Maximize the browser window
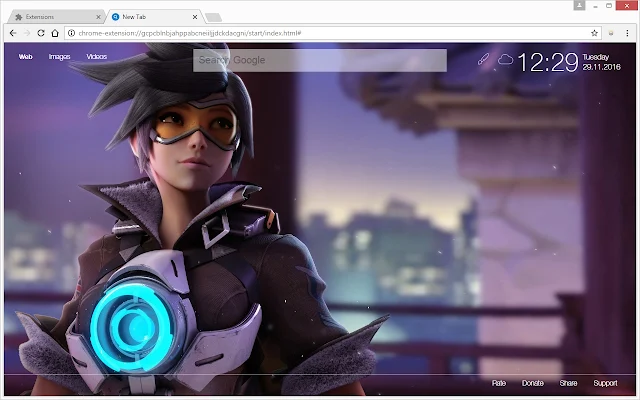Viewport: 640px width, 400px height. [609, 6]
